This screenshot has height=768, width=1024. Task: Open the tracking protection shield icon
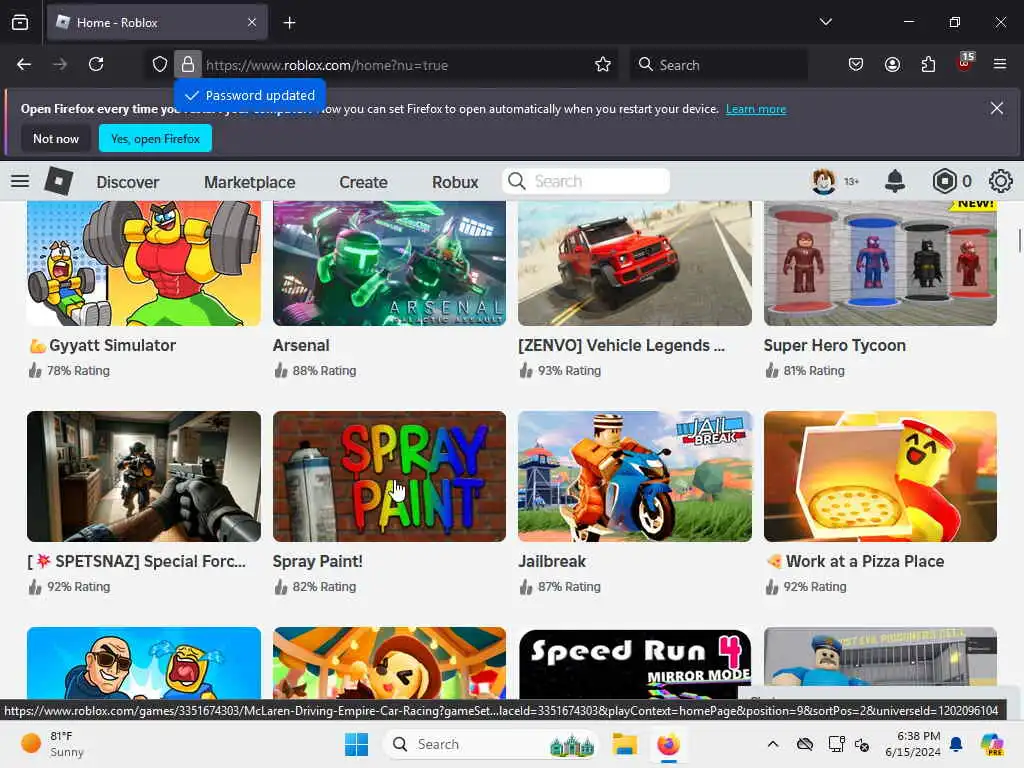coord(160,64)
